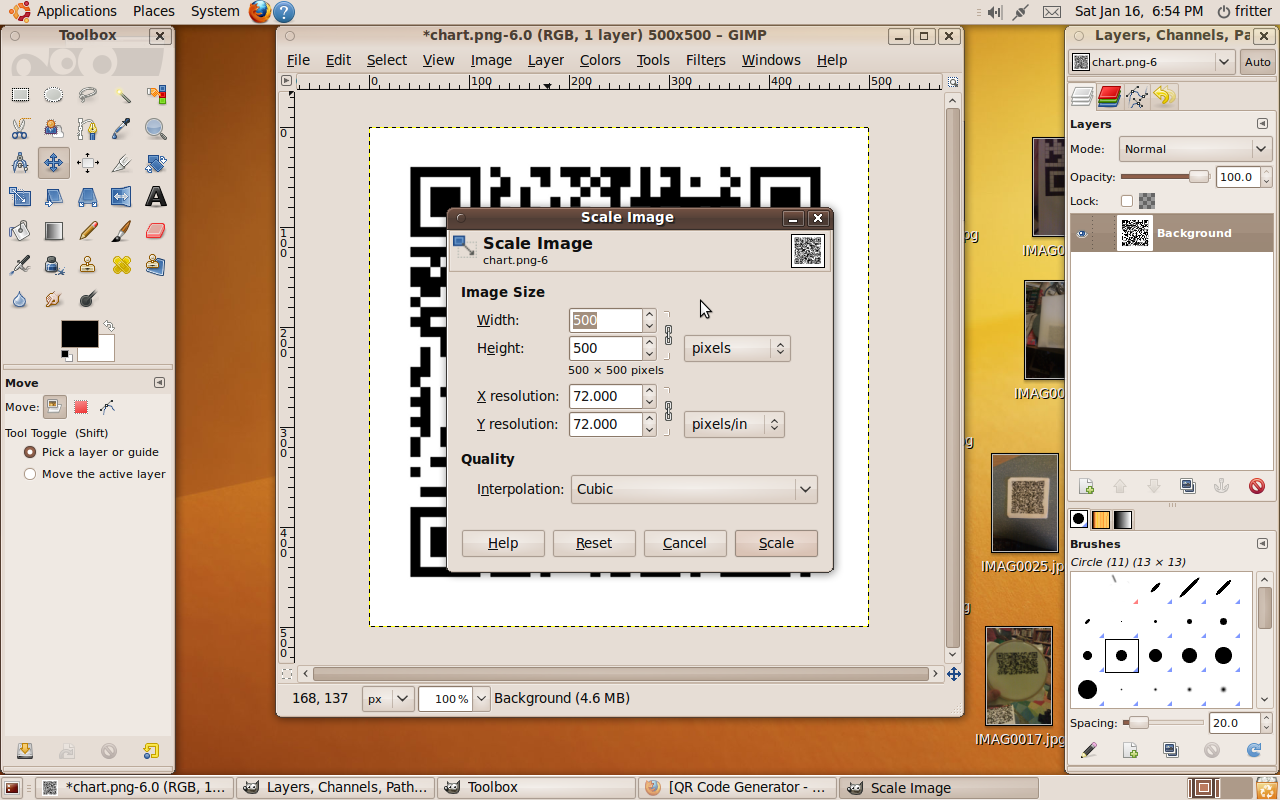Select the Color Picker eyedropper tool
The image size is (1280, 800).
click(x=122, y=129)
